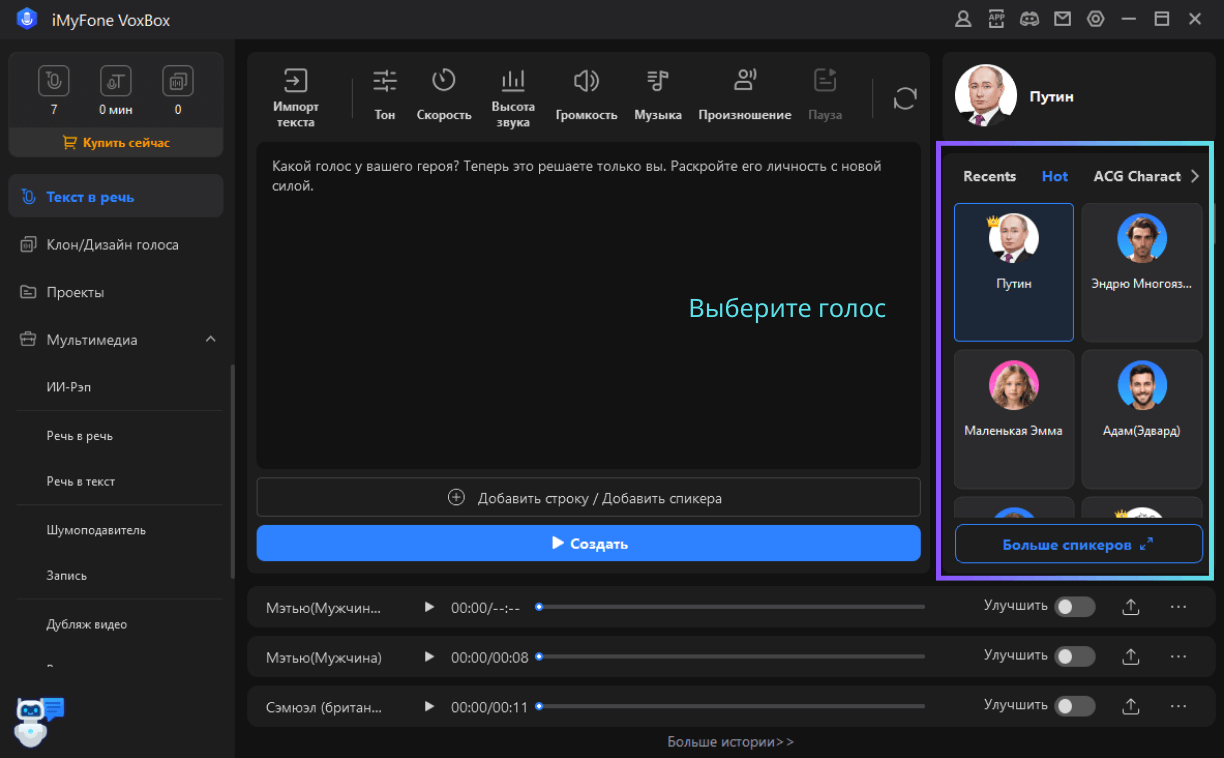Click into the text editor area
This screenshot has height=758, width=1224.
coord(588,305)
